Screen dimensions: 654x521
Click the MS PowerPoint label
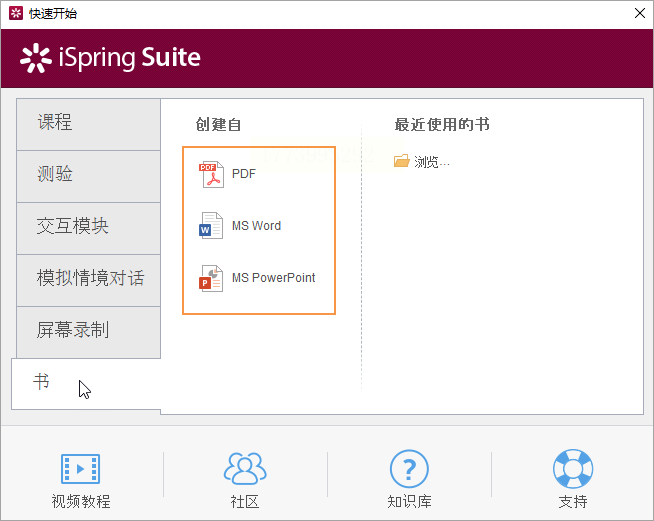[273, 278]
